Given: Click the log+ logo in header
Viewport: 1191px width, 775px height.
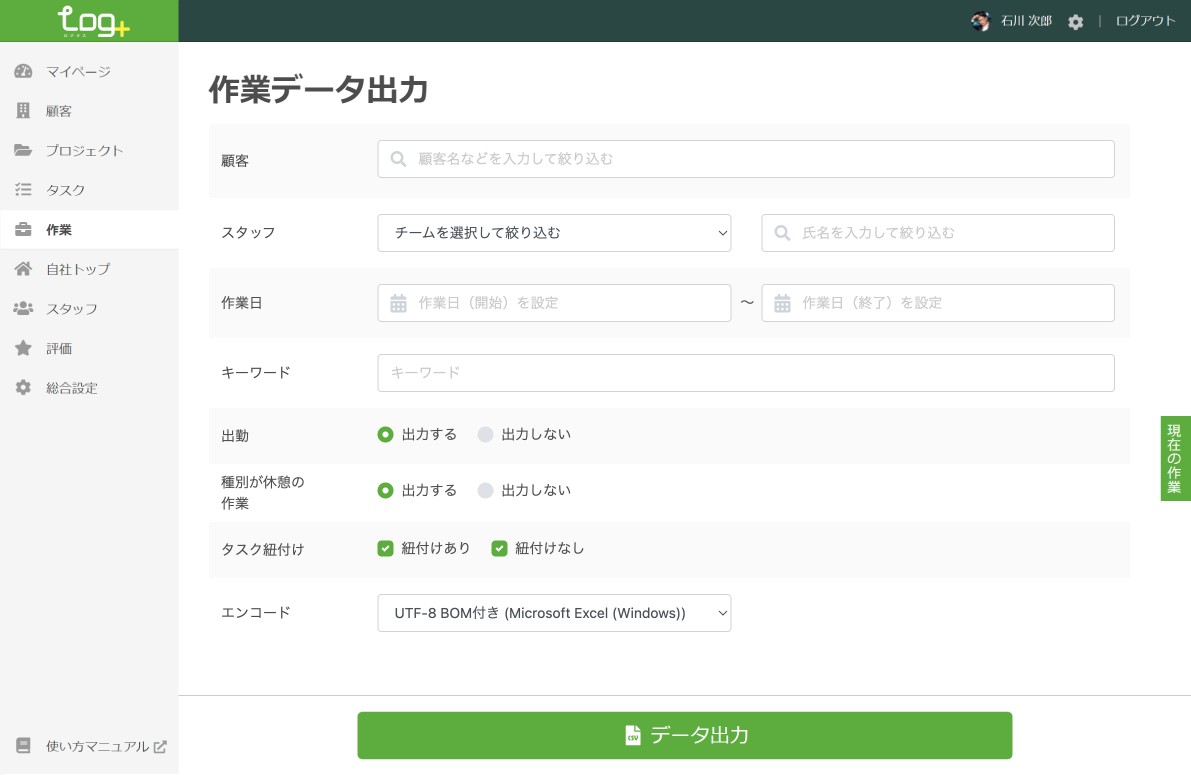Looking at the screenshot, I should click(x=93, y=21).
